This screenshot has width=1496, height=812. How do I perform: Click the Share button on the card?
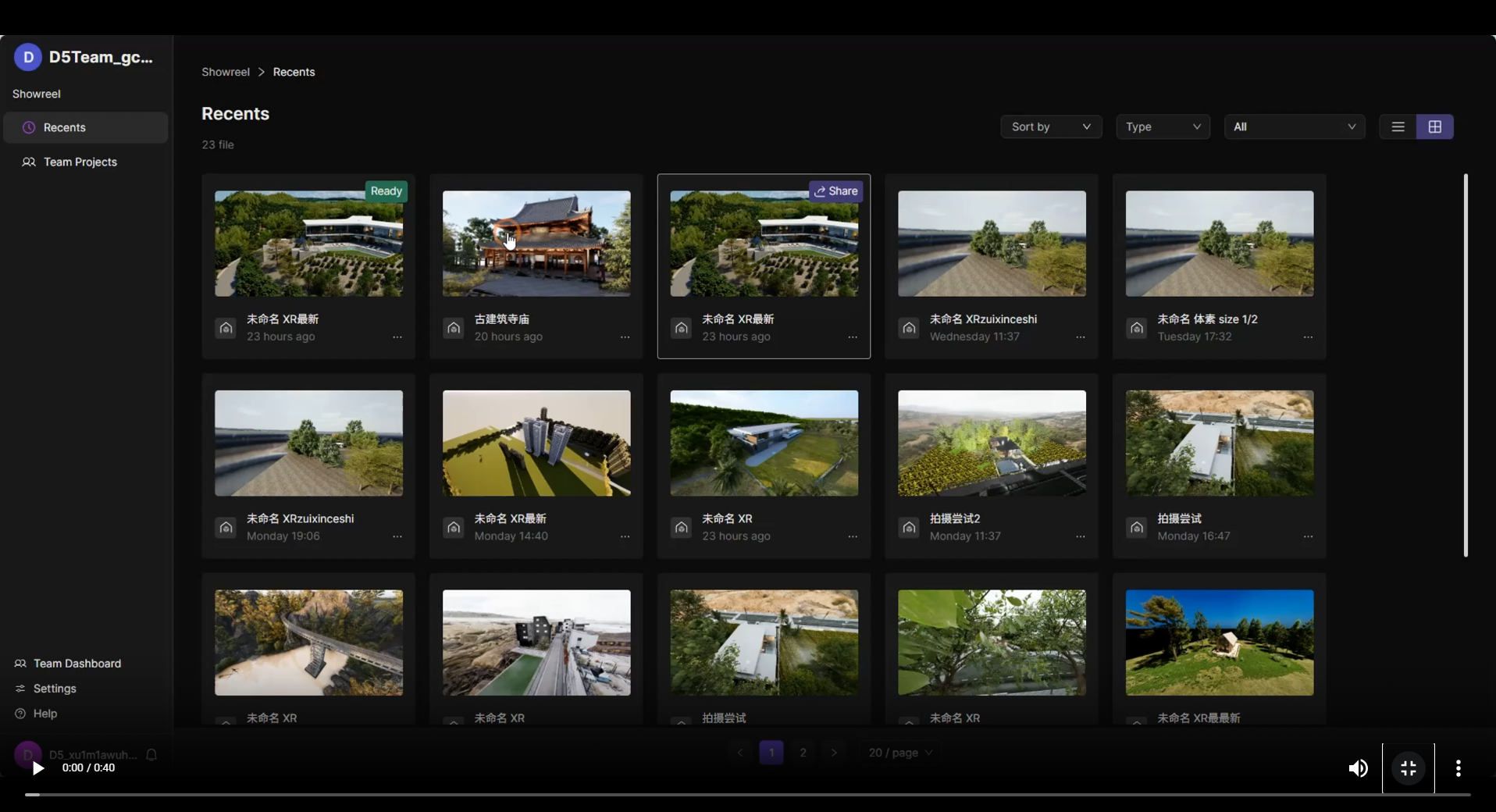coord(836,191)
